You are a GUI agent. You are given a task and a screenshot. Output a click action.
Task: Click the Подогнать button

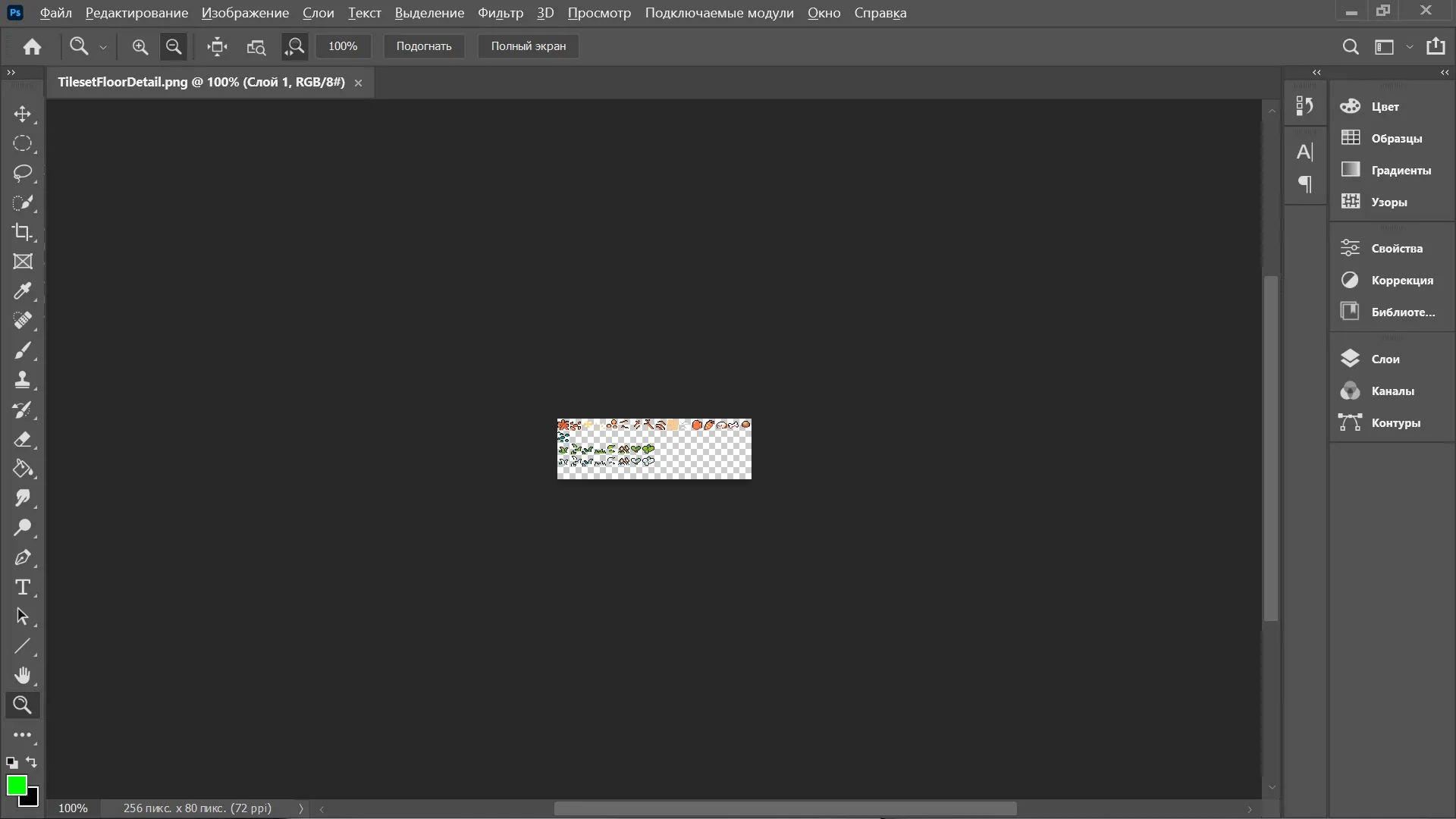[x=423, y=46]
